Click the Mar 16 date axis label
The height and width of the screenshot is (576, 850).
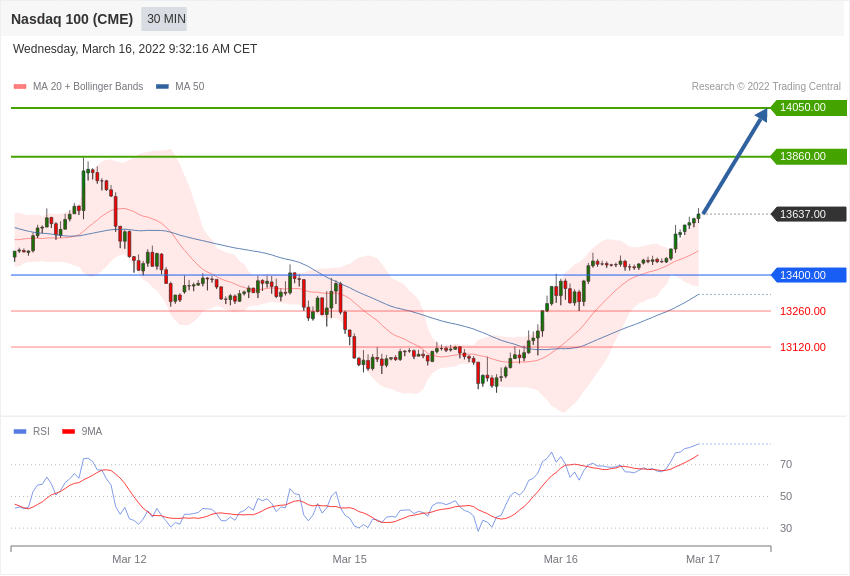[x=560, y=559]
